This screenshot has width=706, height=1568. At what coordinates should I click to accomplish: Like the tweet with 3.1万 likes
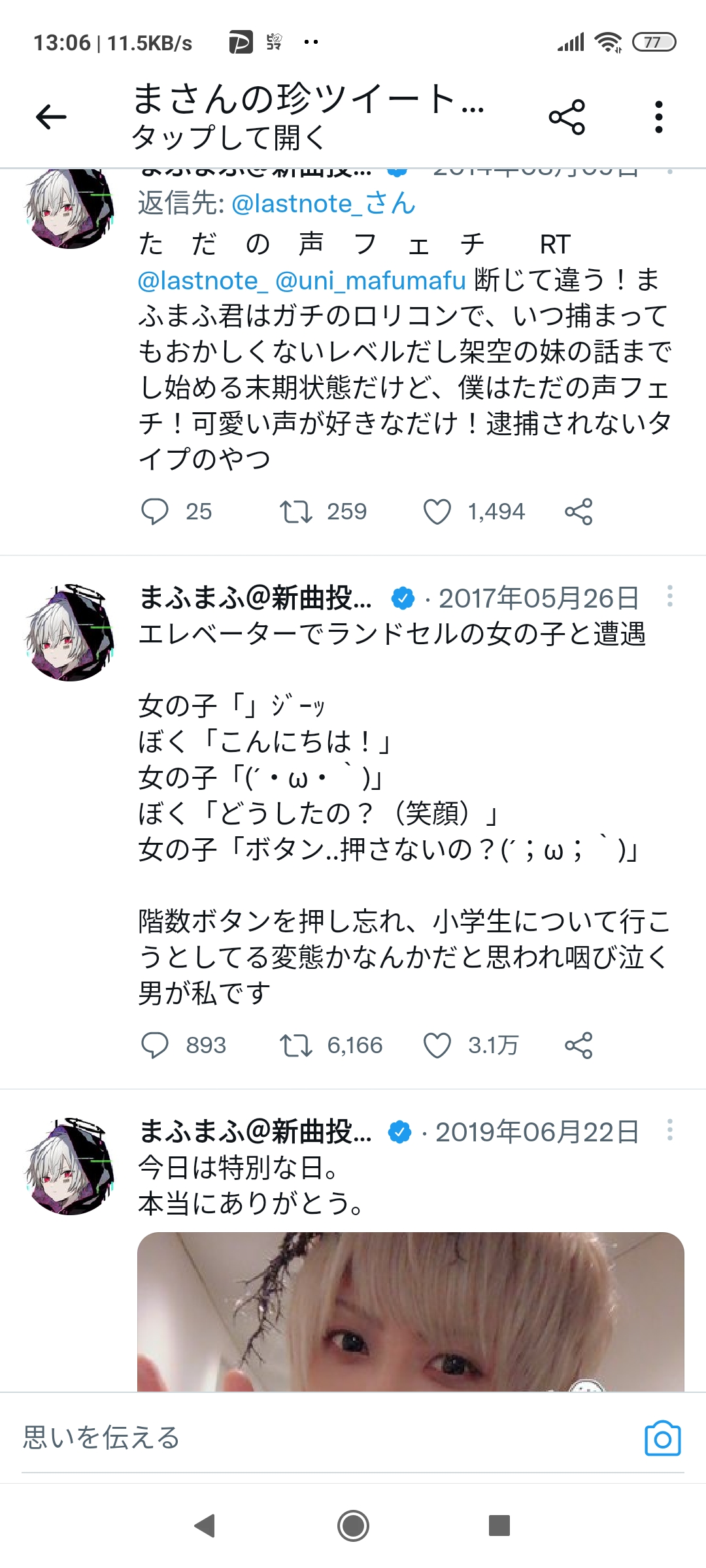(437, 1045)
